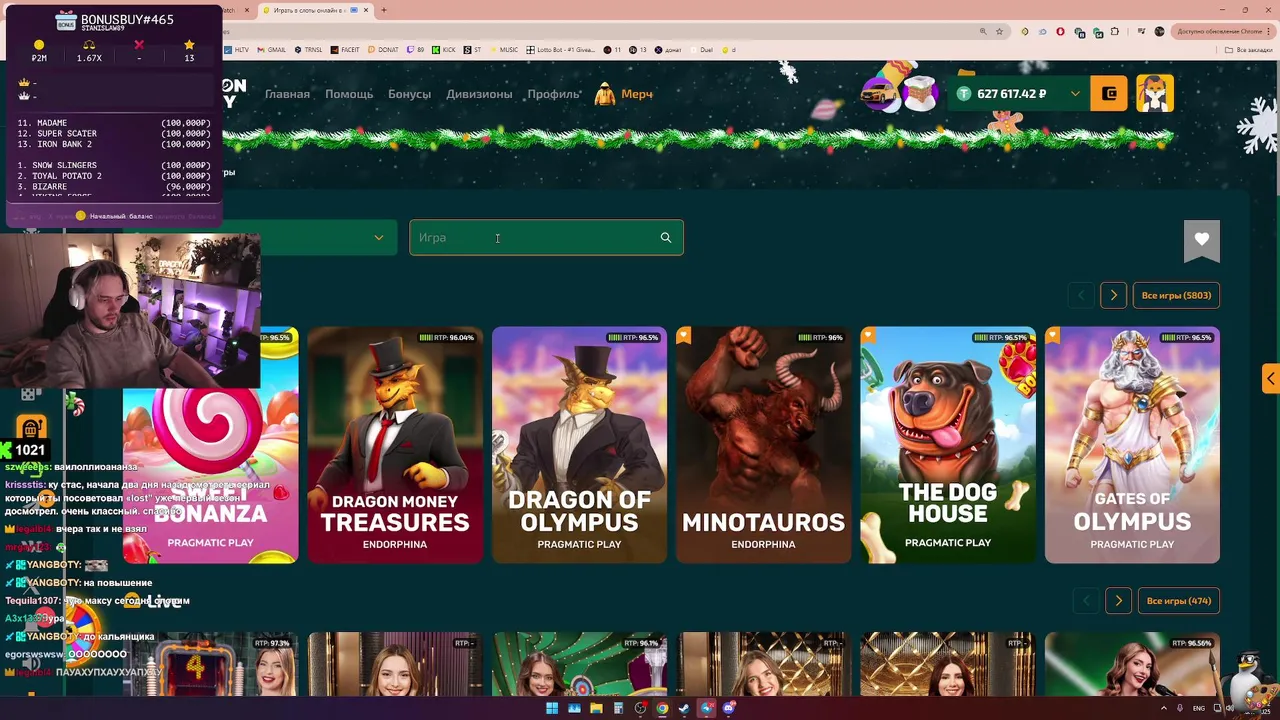Open the MUSIC bookmark
The width and height of the screenshot is (1280, 720).
pos(505,49)
